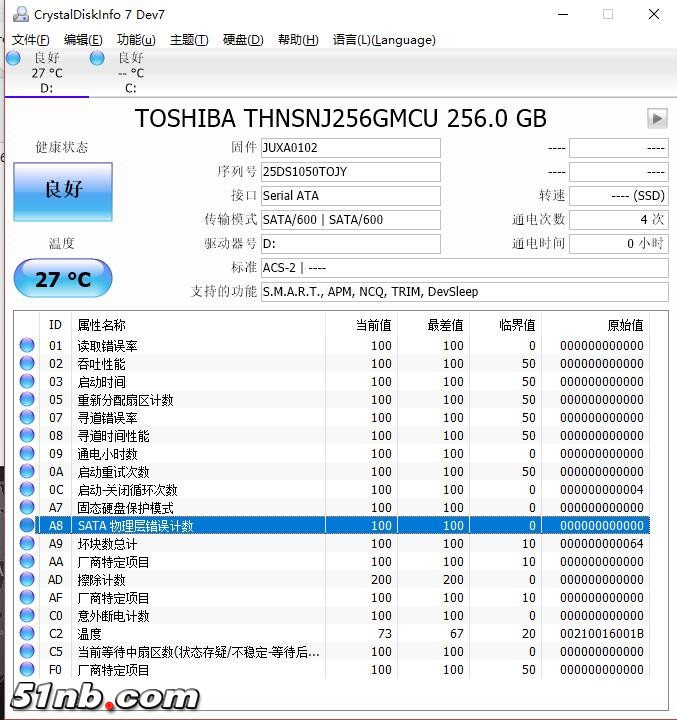Click the next disk arrow button
Viewport: 677px width, 720px height.
tap(657, 118)
